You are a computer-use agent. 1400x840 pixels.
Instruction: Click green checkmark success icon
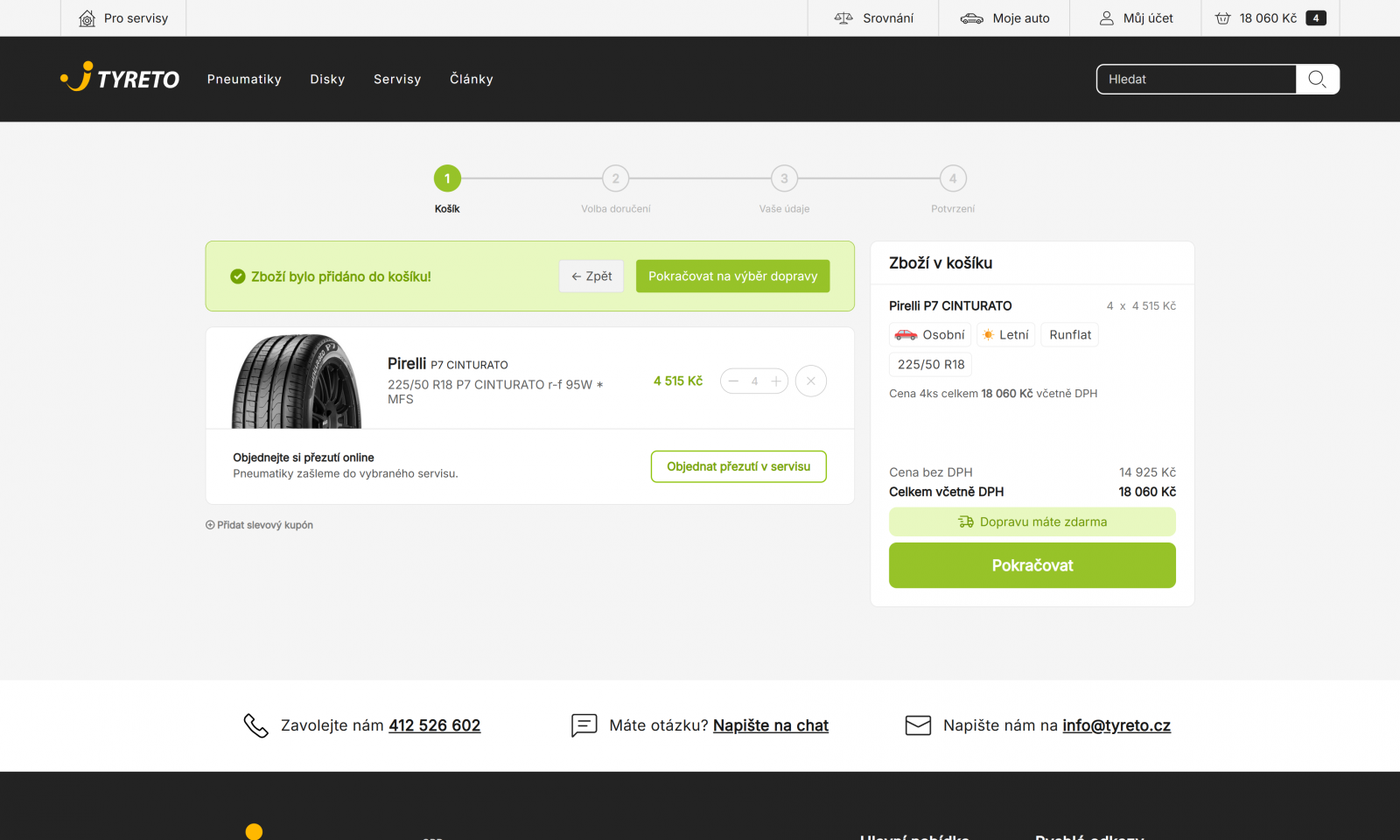238,276
